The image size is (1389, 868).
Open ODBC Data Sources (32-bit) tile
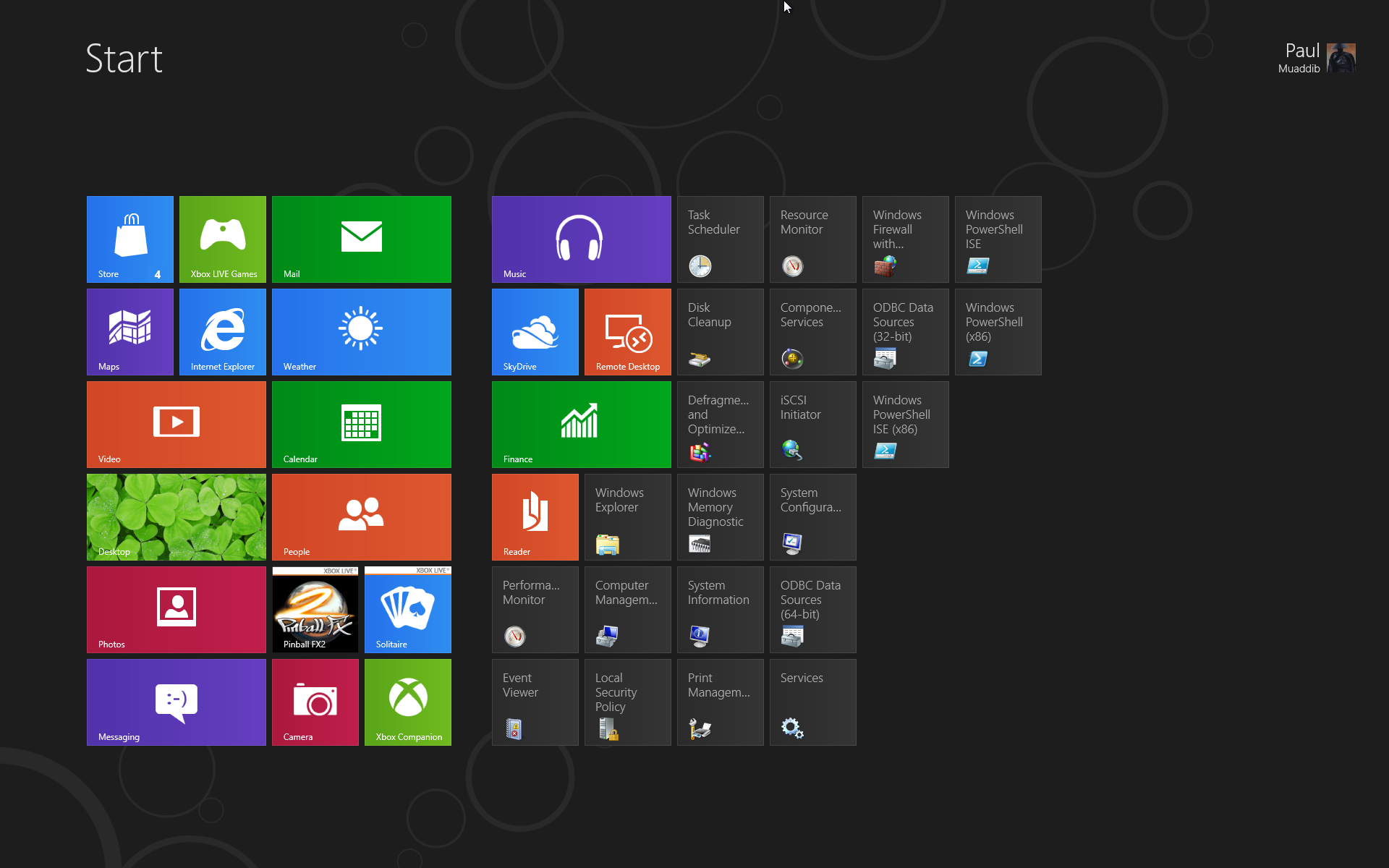(906, 332)
